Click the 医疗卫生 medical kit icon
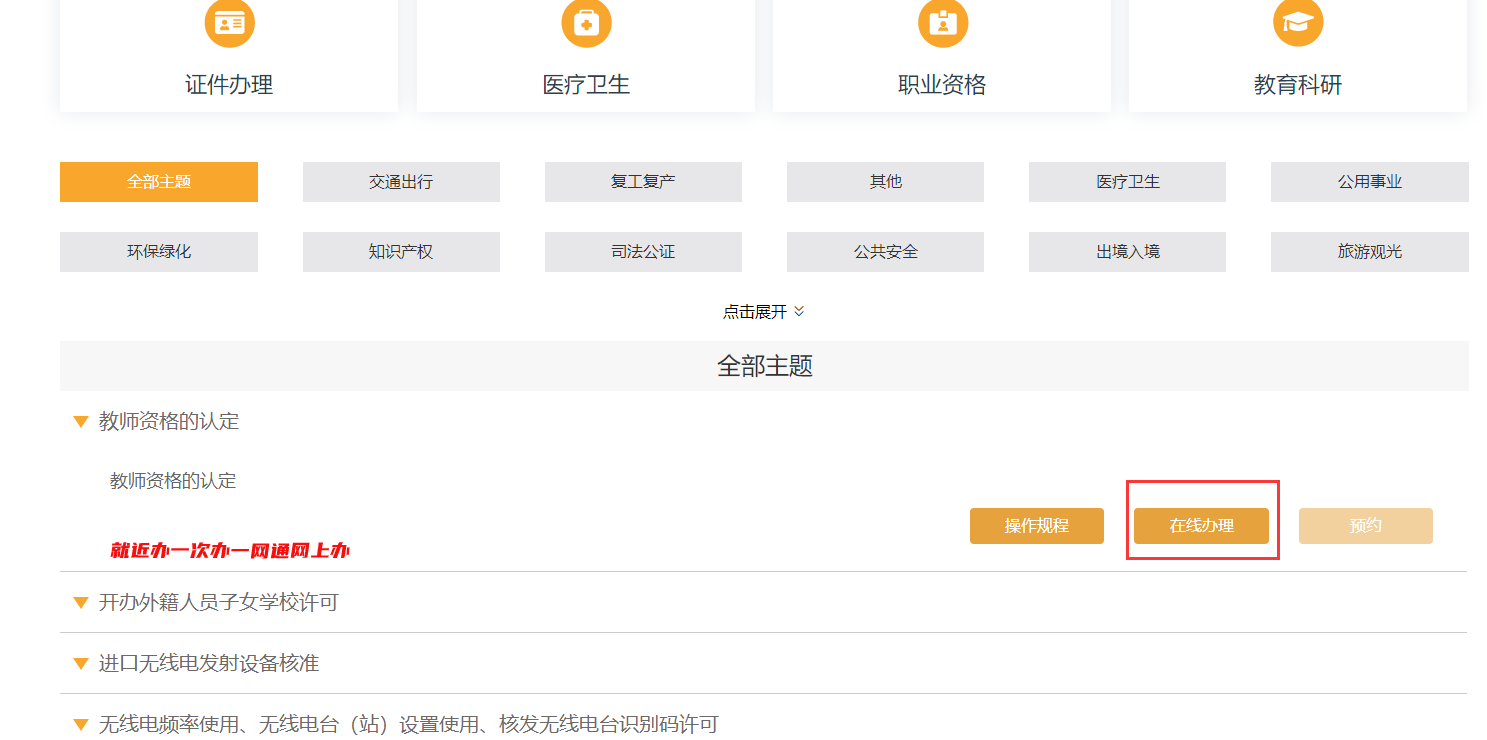 click(x=586, y=23)
